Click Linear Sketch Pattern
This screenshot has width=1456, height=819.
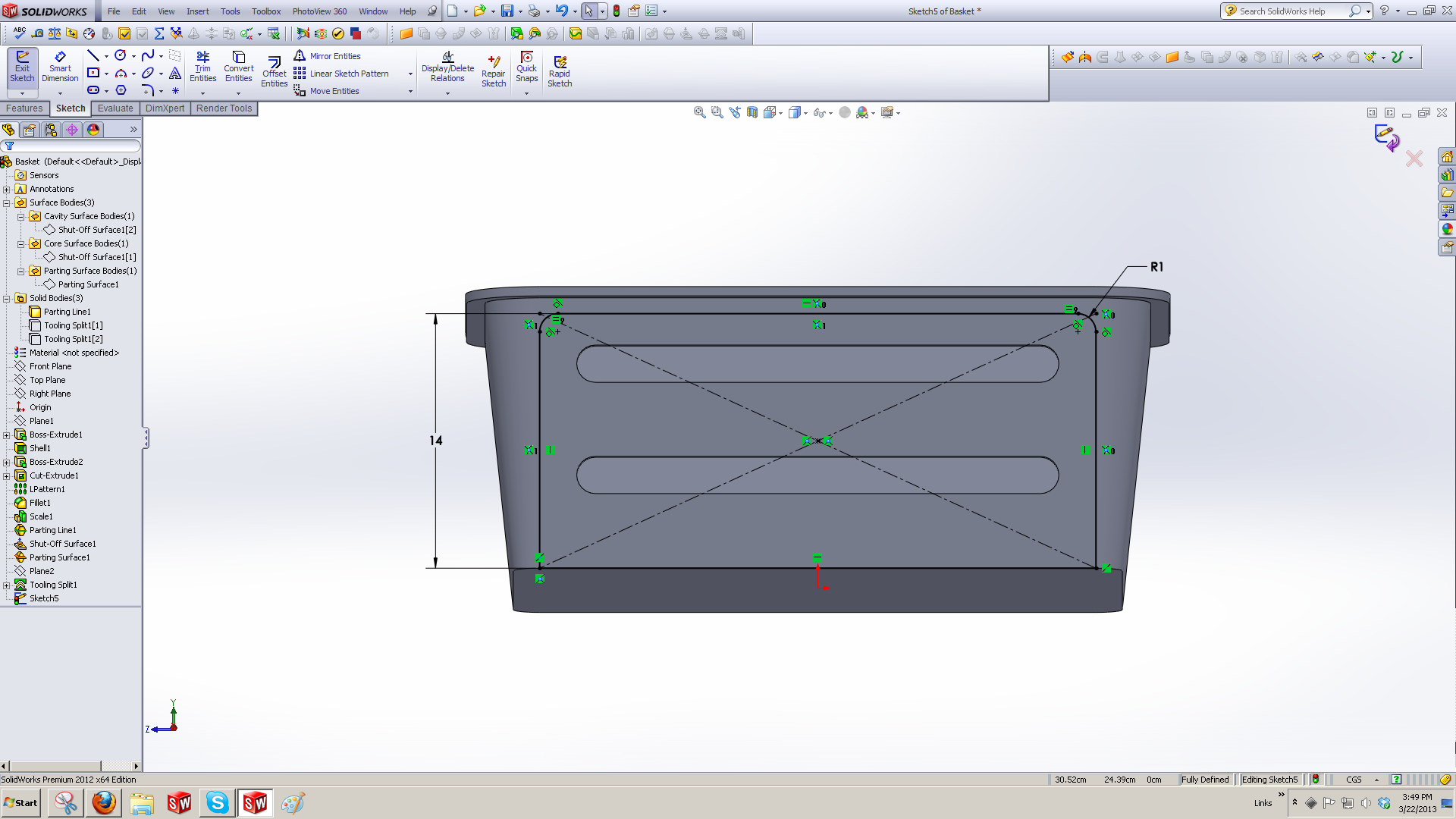[340, 74]
